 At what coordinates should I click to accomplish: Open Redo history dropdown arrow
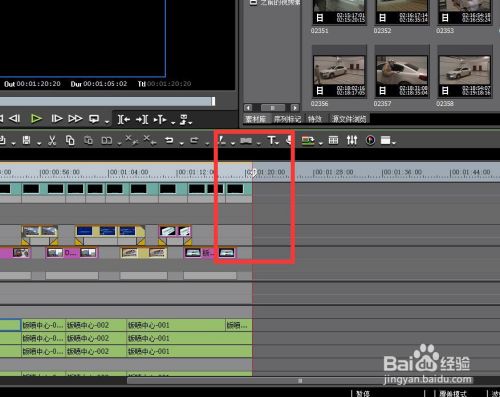(207, 144)
